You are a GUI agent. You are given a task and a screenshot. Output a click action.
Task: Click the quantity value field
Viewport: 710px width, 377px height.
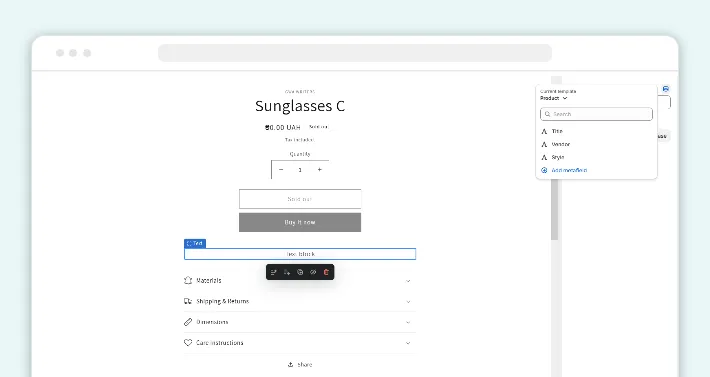coord(300,170)
